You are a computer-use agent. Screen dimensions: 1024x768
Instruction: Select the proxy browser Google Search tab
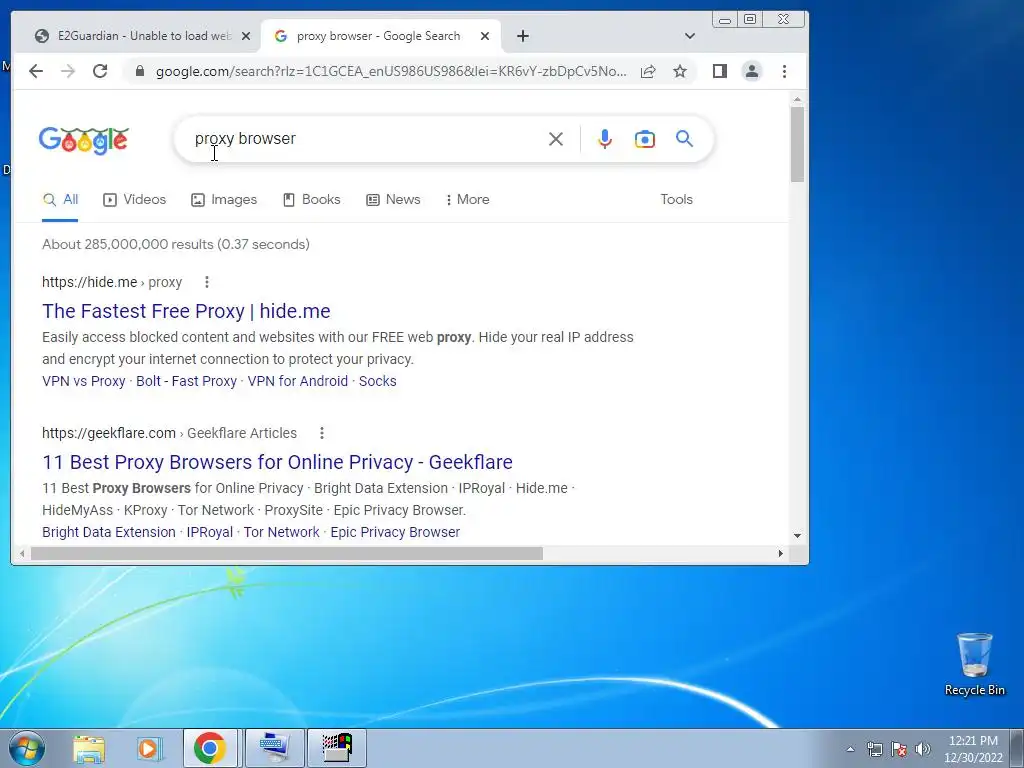coord(379,36)
